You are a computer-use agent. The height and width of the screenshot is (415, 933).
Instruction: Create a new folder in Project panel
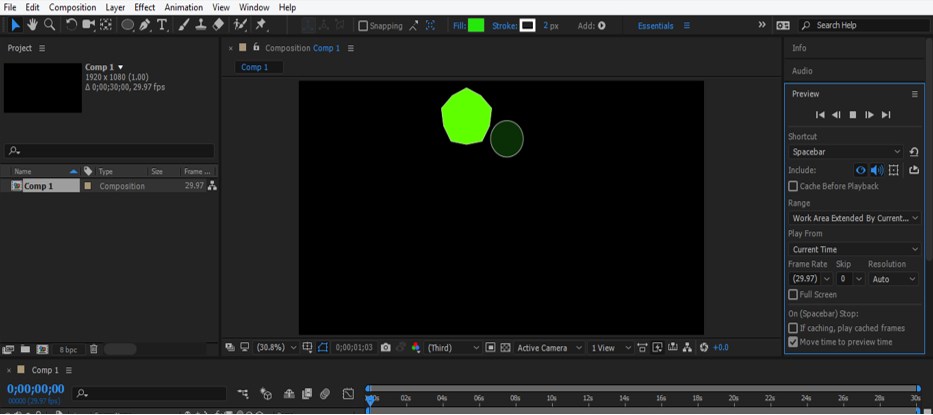[x=25, y=350]
